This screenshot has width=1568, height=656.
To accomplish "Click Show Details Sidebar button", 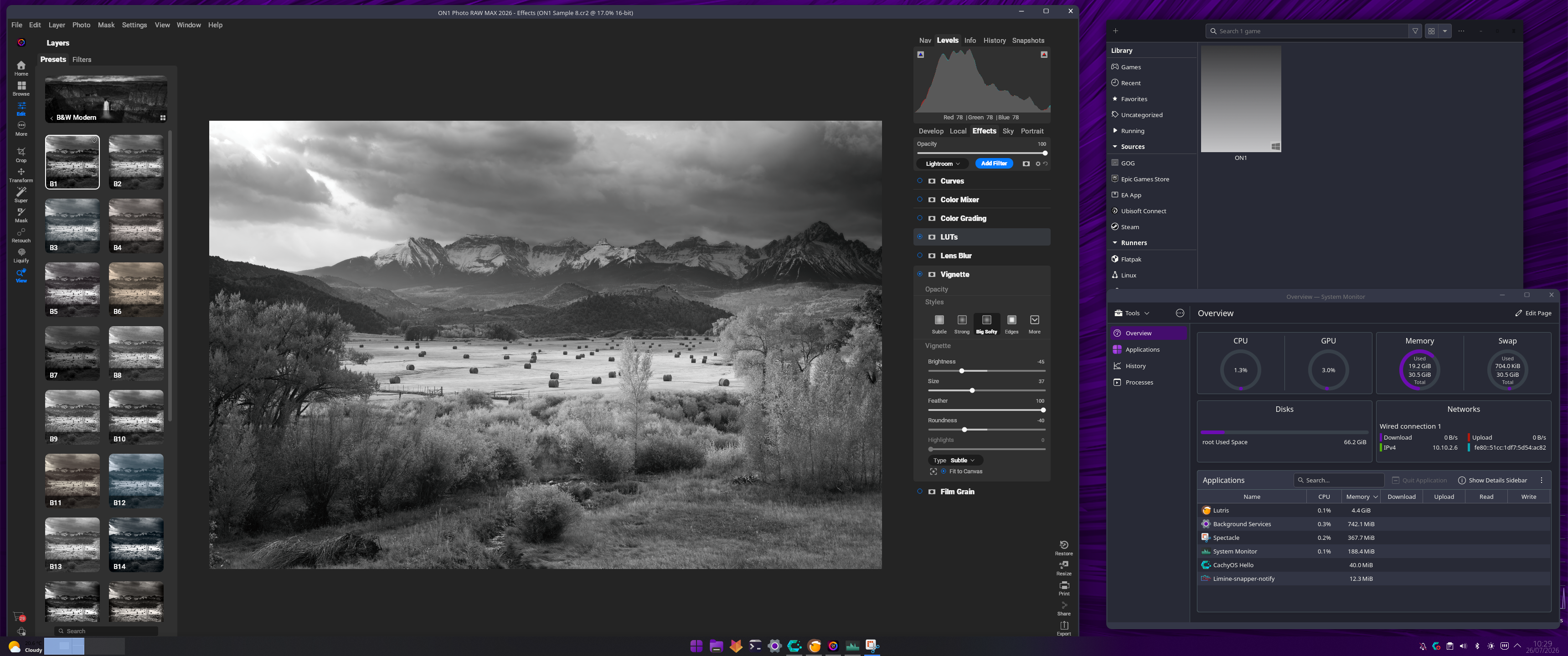I will click(x=1492, y=481).
